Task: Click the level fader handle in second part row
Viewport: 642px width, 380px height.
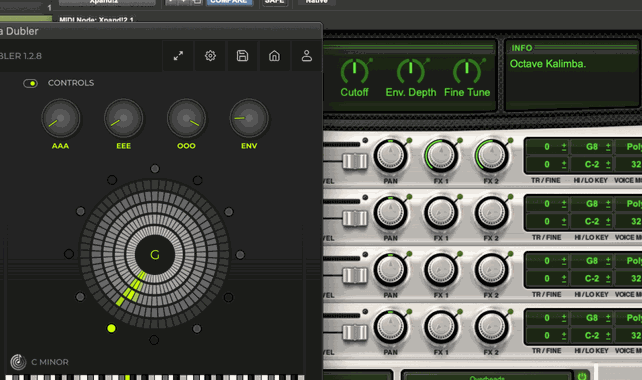Action: (355, 218)
